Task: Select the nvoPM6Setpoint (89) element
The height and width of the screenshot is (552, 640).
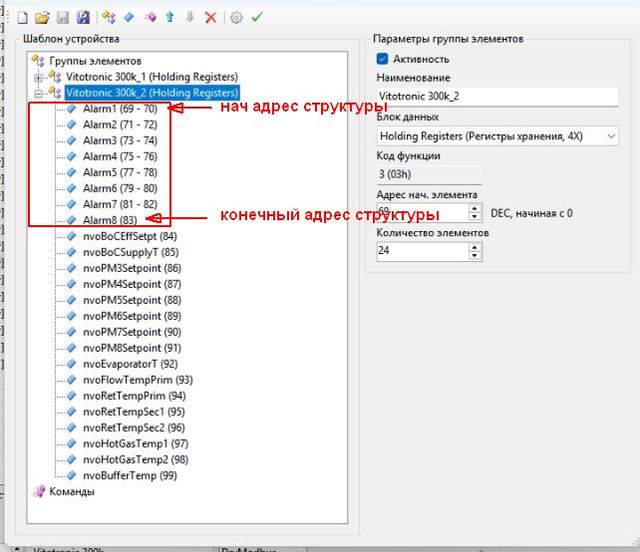Action: coord(132,316)
